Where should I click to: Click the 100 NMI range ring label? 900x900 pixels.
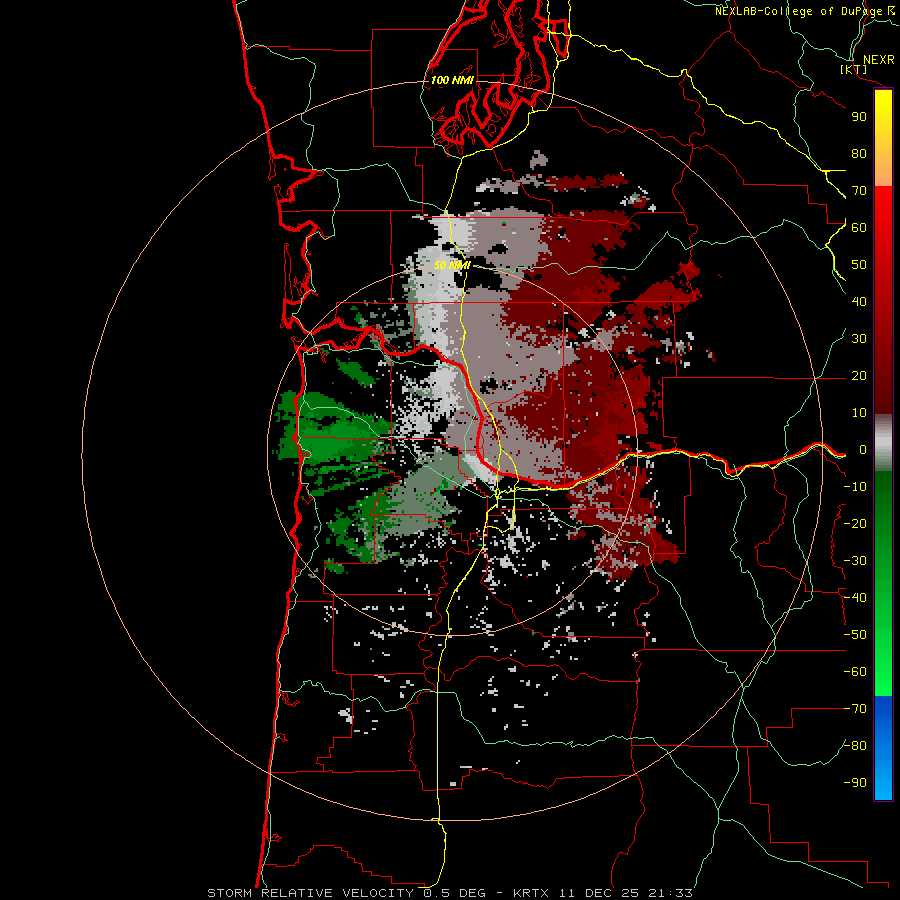[x=452, y=80]
